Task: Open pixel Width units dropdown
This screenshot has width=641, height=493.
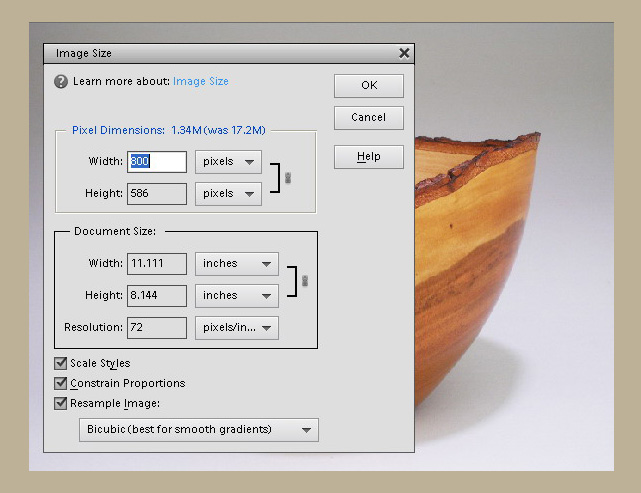Action: tap(228, 161)
